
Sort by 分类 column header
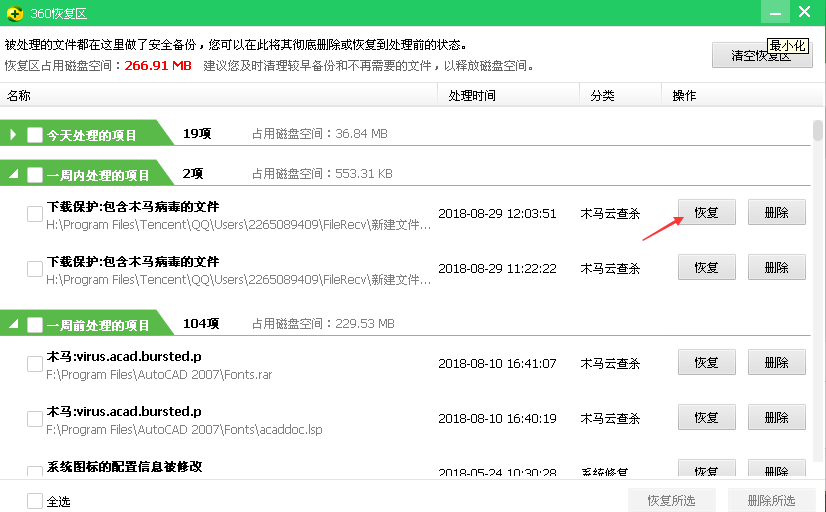(x=602, y=96)
